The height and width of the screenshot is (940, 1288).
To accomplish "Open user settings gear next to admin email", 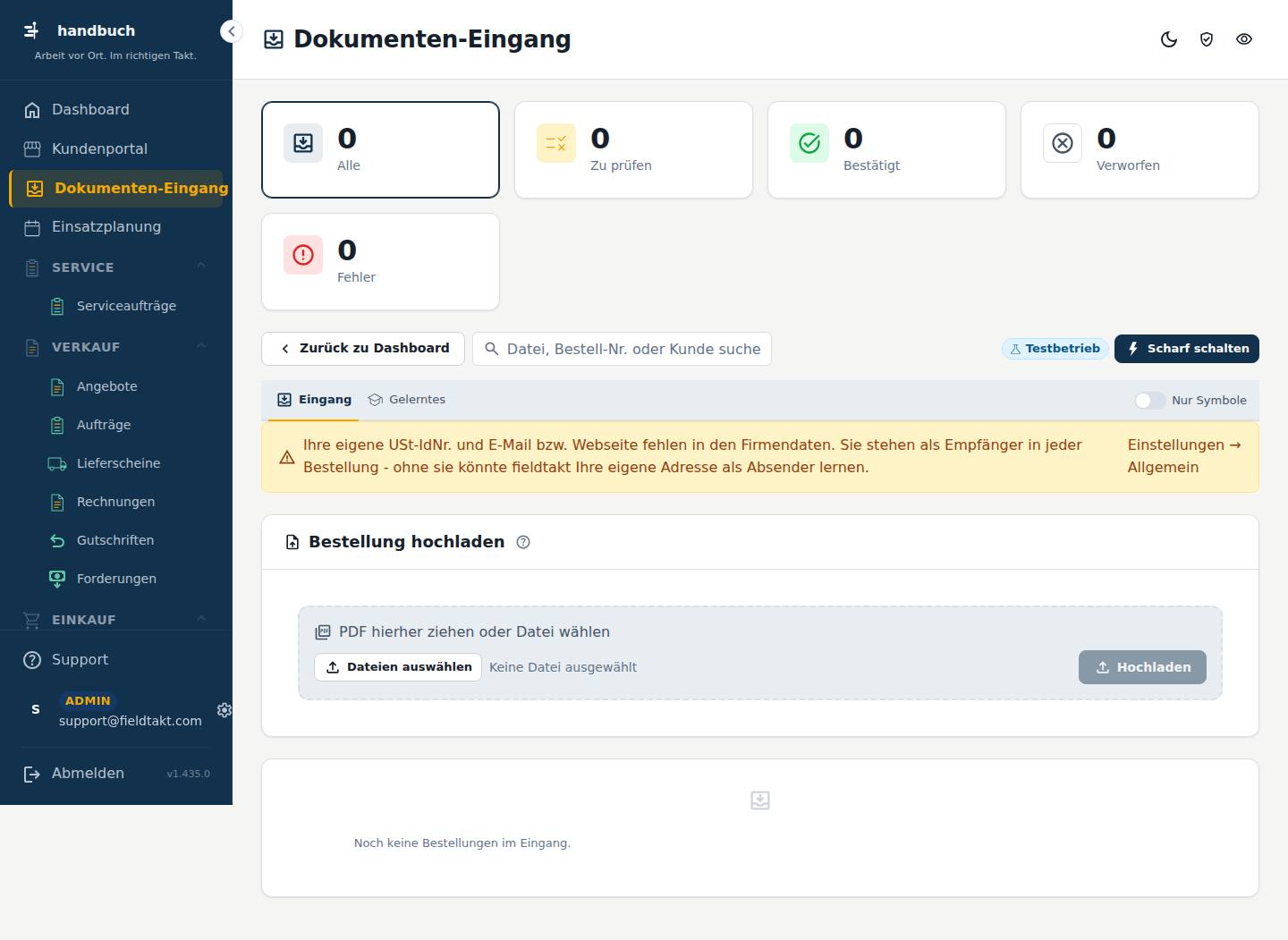I will [x=225, y=709].
